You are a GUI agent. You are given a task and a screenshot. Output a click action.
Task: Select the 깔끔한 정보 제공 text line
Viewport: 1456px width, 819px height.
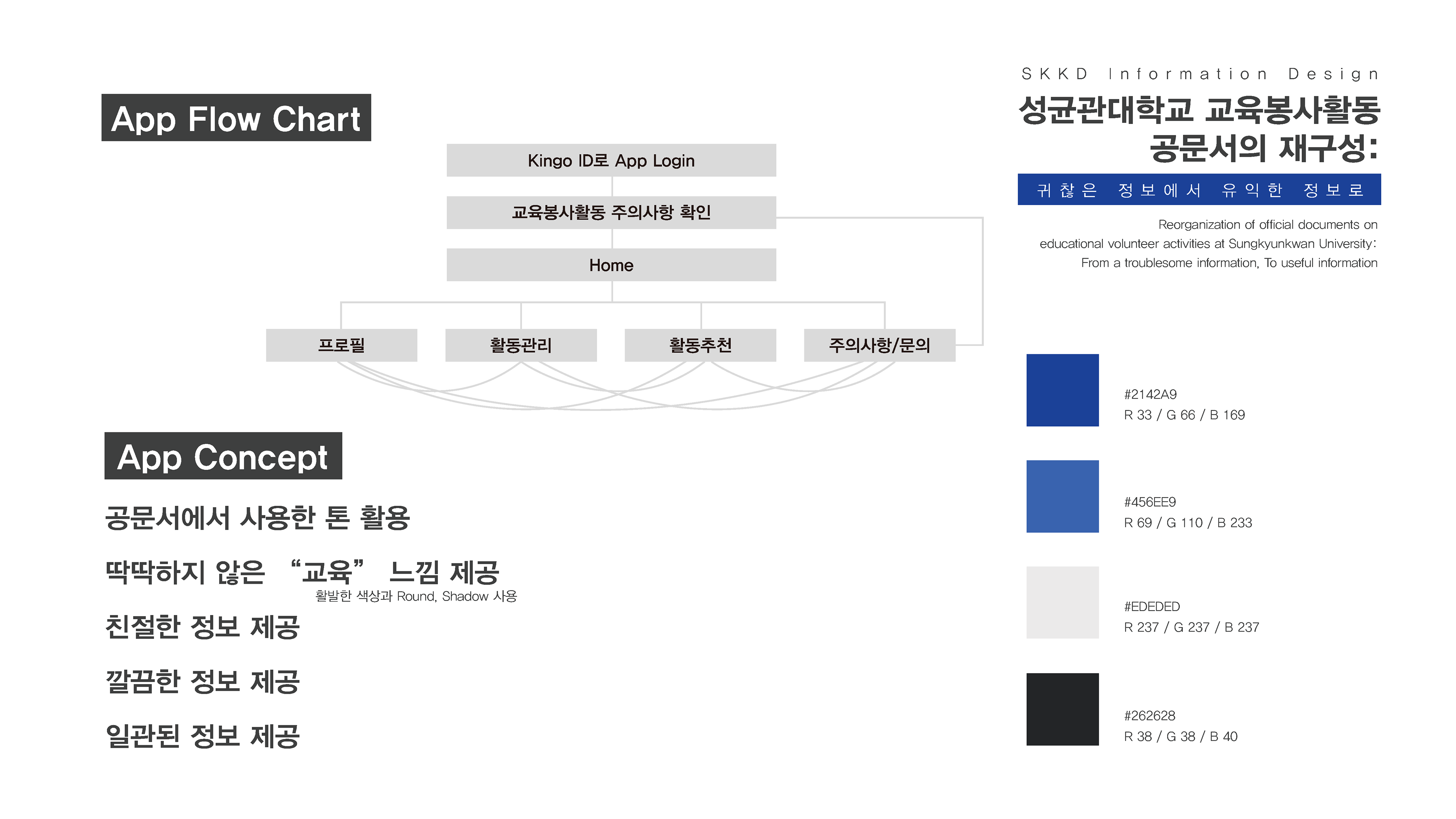click(x=202, y=681)
